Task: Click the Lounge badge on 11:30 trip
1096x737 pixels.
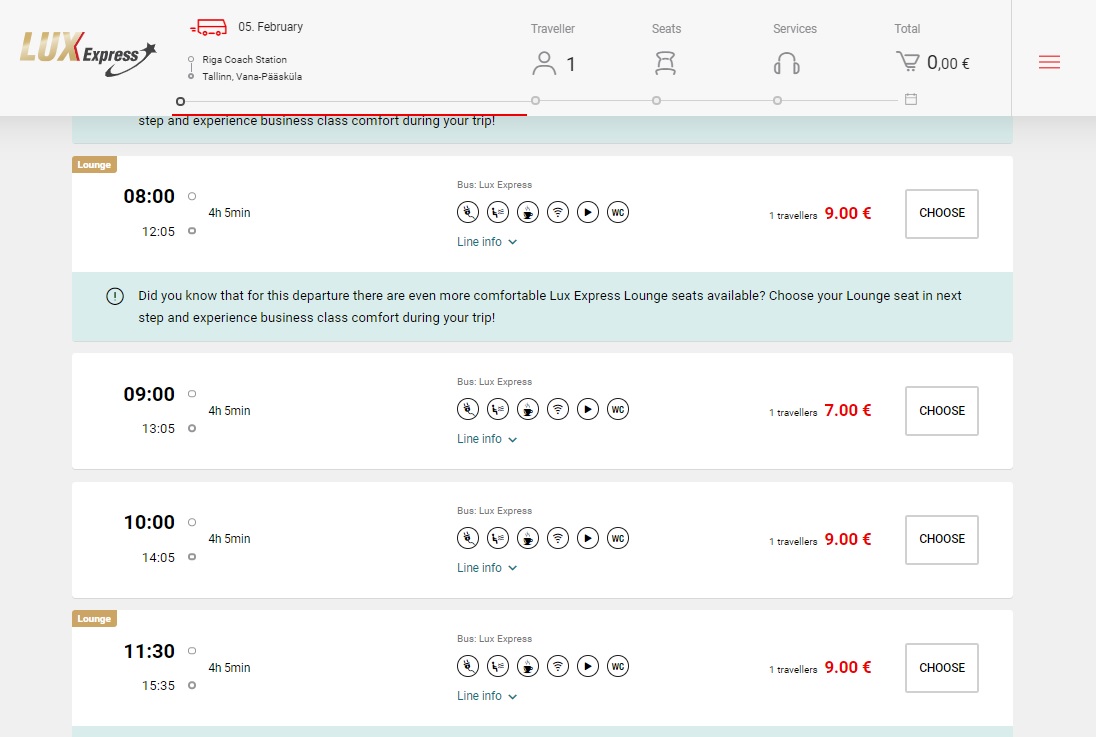Action: pos(94,619)
